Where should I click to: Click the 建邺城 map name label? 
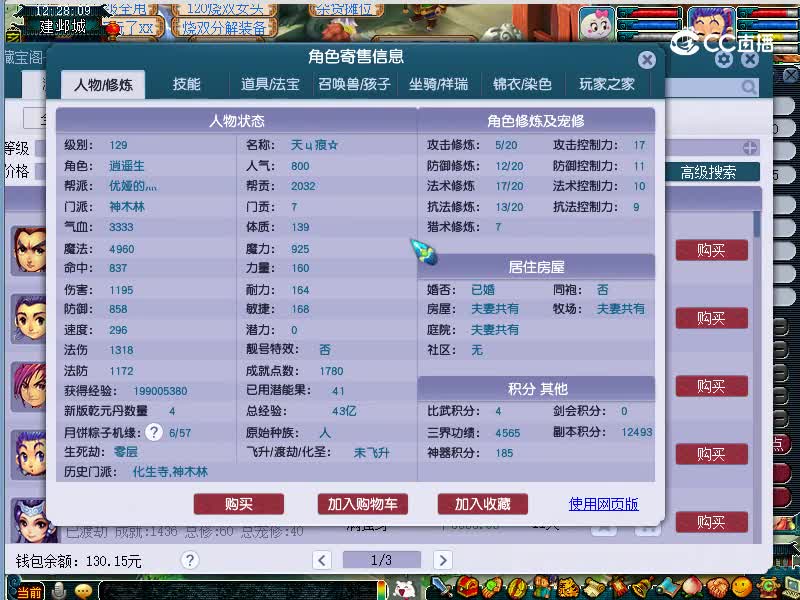(x=63, y=27)
